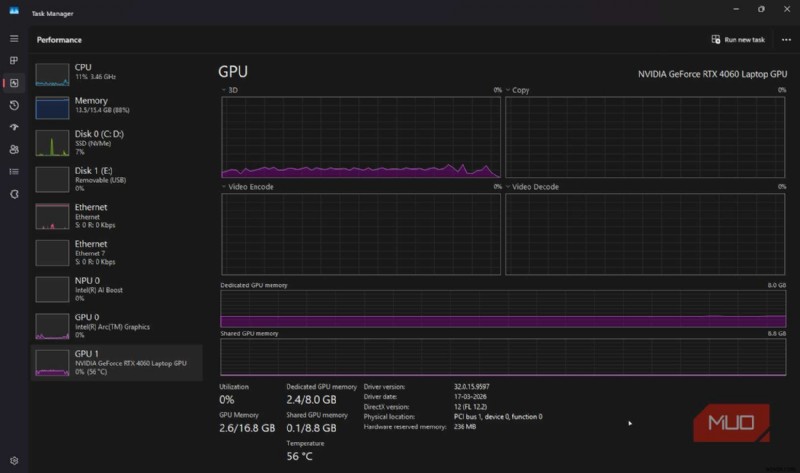Click the Disk 0 mini graph thumbnail
This screenshot has height=473, width=800.
[x=52, y=143]
